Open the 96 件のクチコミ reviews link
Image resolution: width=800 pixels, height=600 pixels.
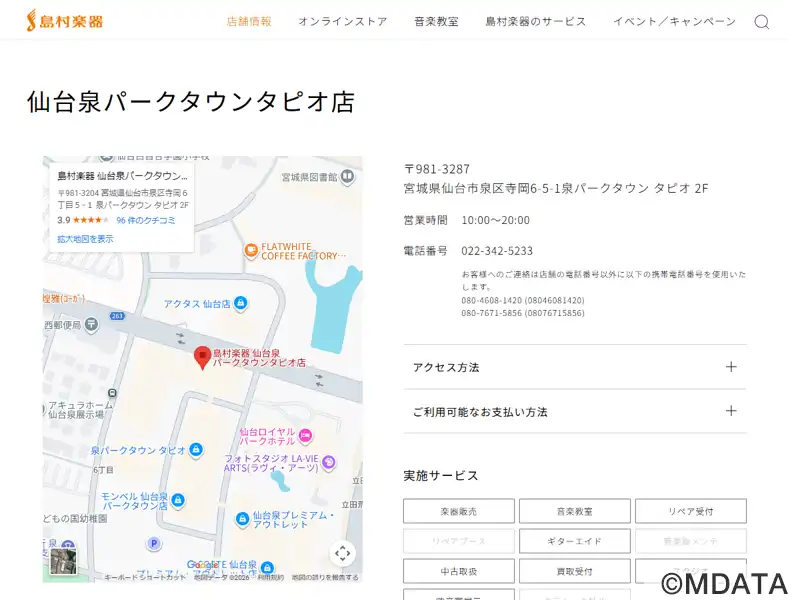[146, 220]
